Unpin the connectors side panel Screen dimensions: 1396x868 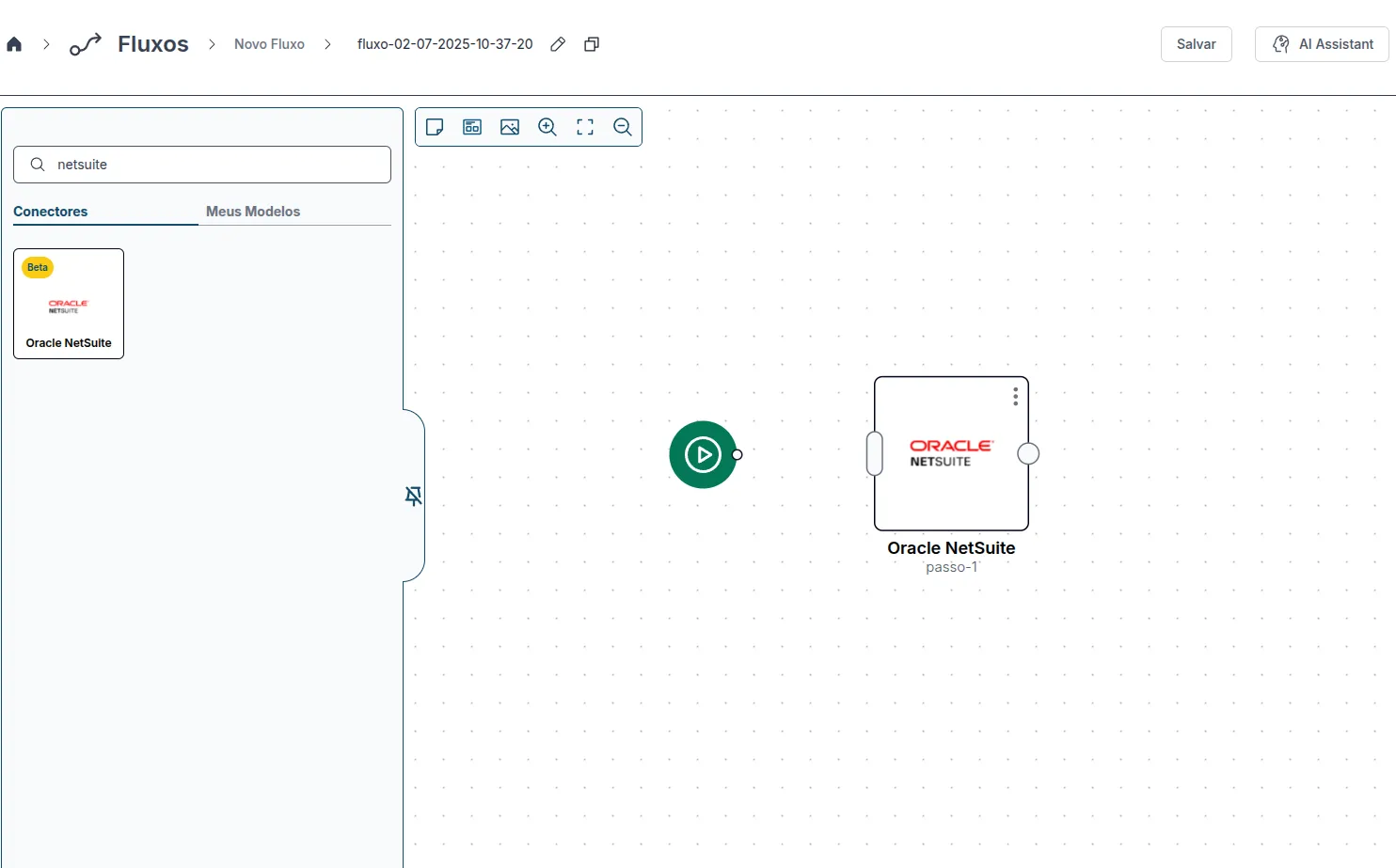coord(413,496)
